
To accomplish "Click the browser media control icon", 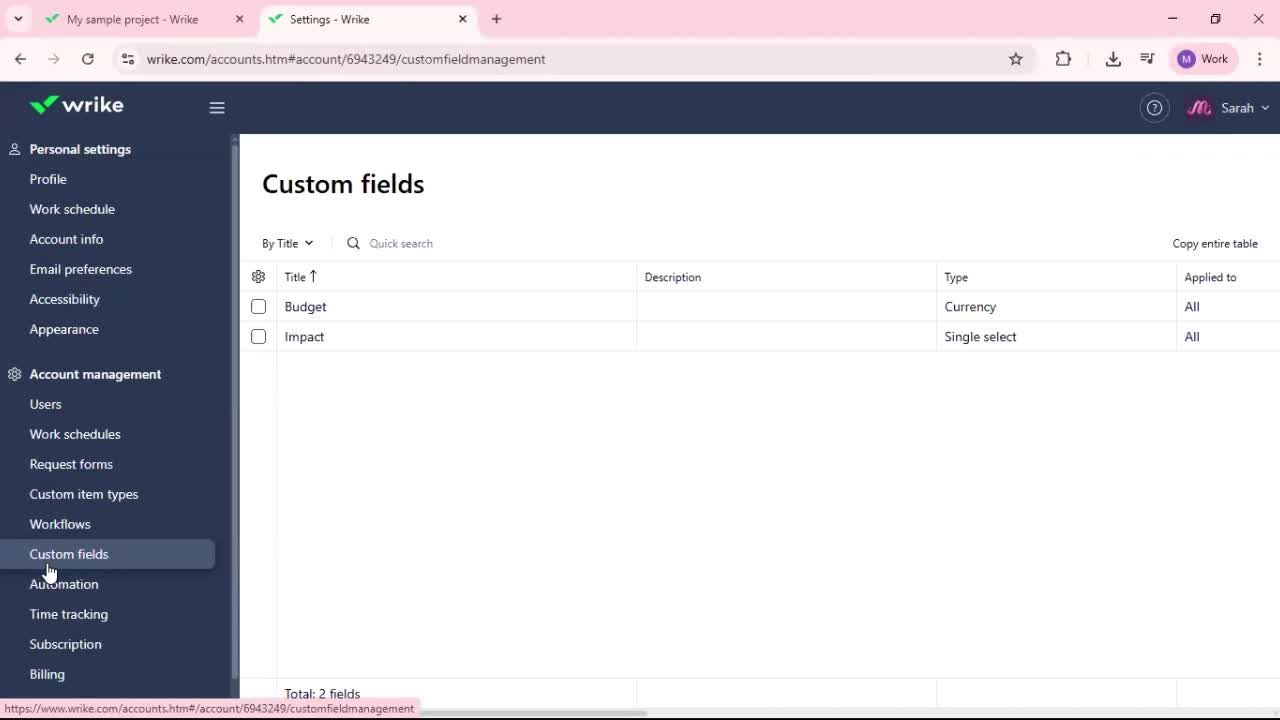I will [1147, 59].
